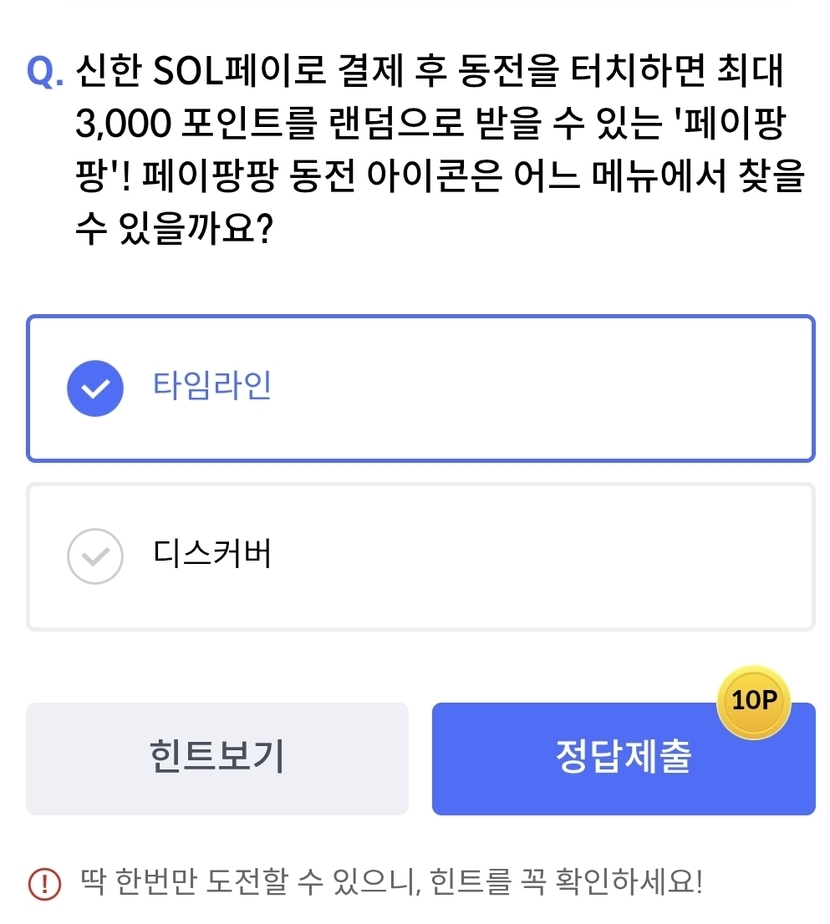The width and height of the screenshot is (830, 924).
Task: Click the blue checkmark beside 타임라인
Action: (x=95, y=388)
